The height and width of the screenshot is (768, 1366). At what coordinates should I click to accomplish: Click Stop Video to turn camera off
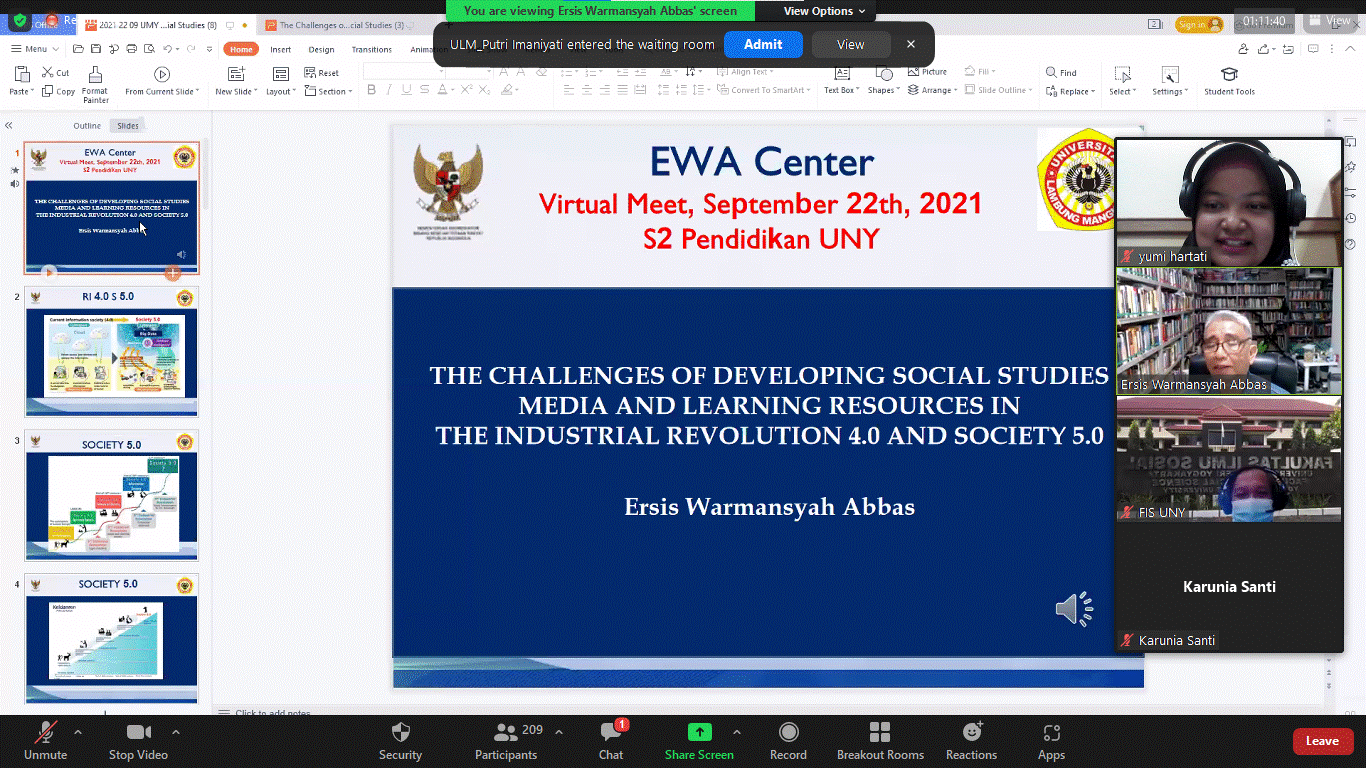(138, 733)
